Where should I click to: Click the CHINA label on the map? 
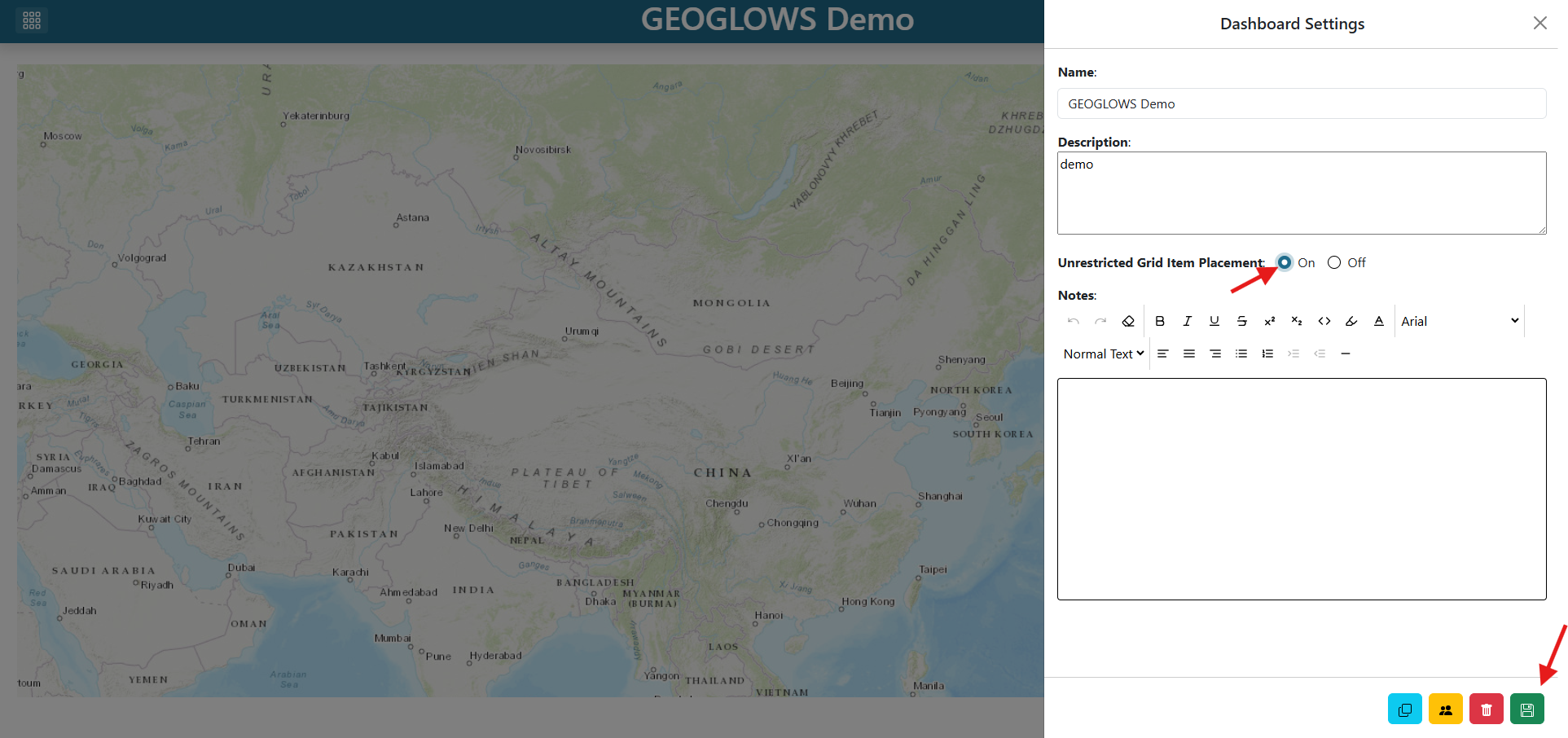coord(723,472)
